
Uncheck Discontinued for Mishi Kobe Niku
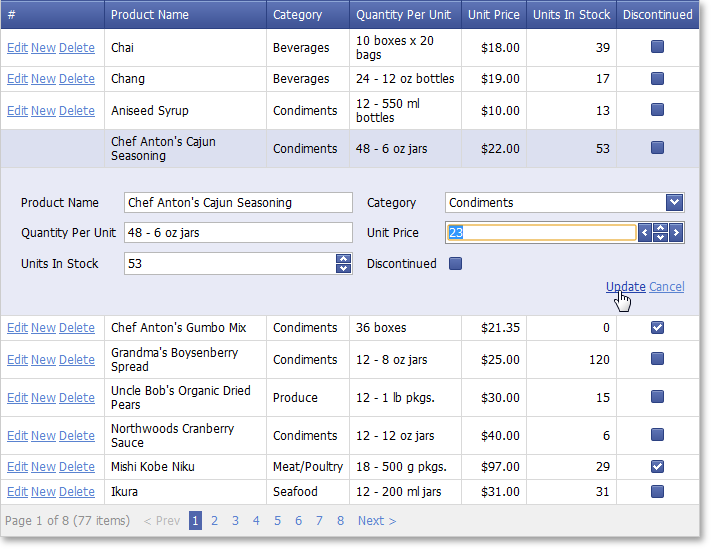pyautogui.click(x=657, y=466)
